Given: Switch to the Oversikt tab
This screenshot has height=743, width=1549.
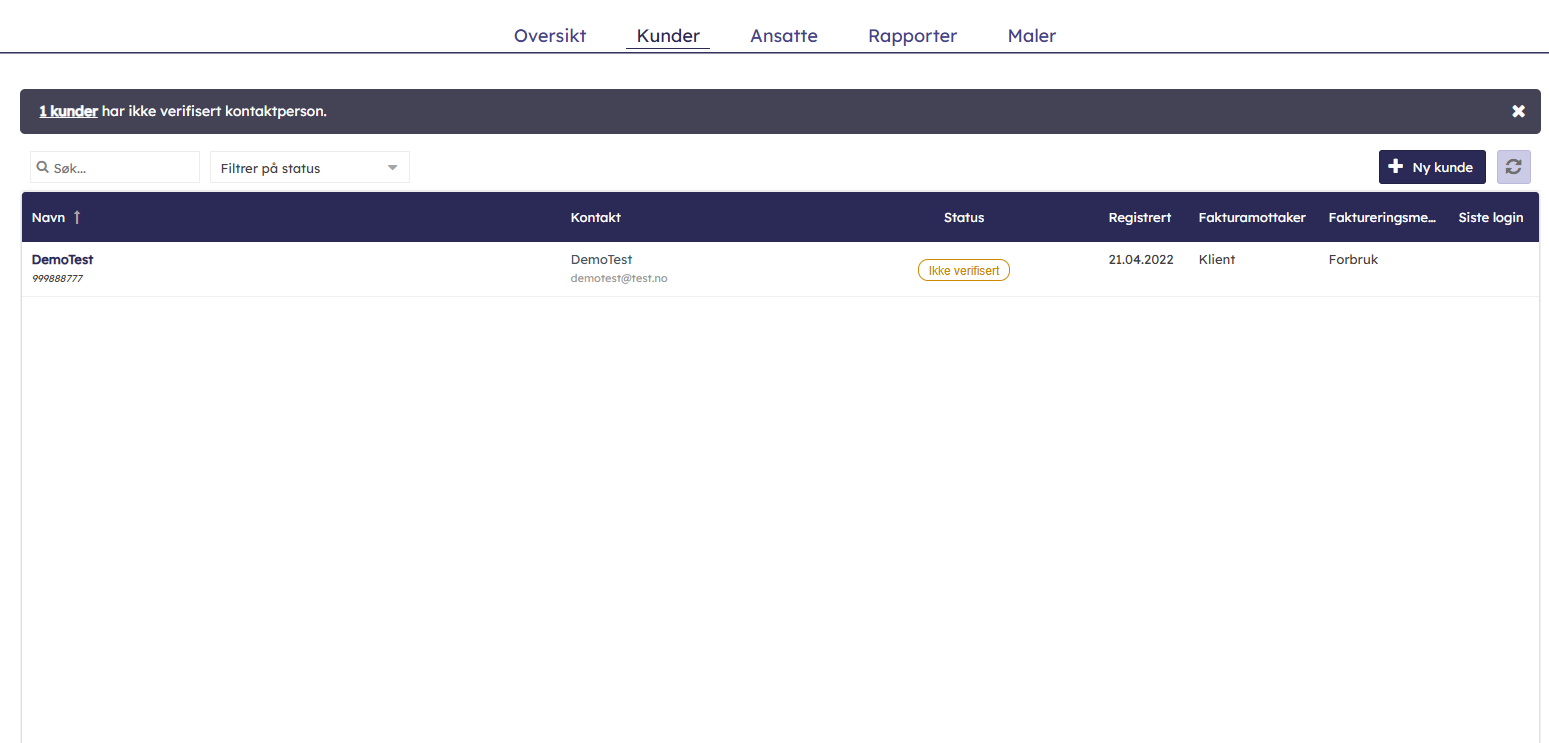Looking at the screenshot, I should click(550, 36).
